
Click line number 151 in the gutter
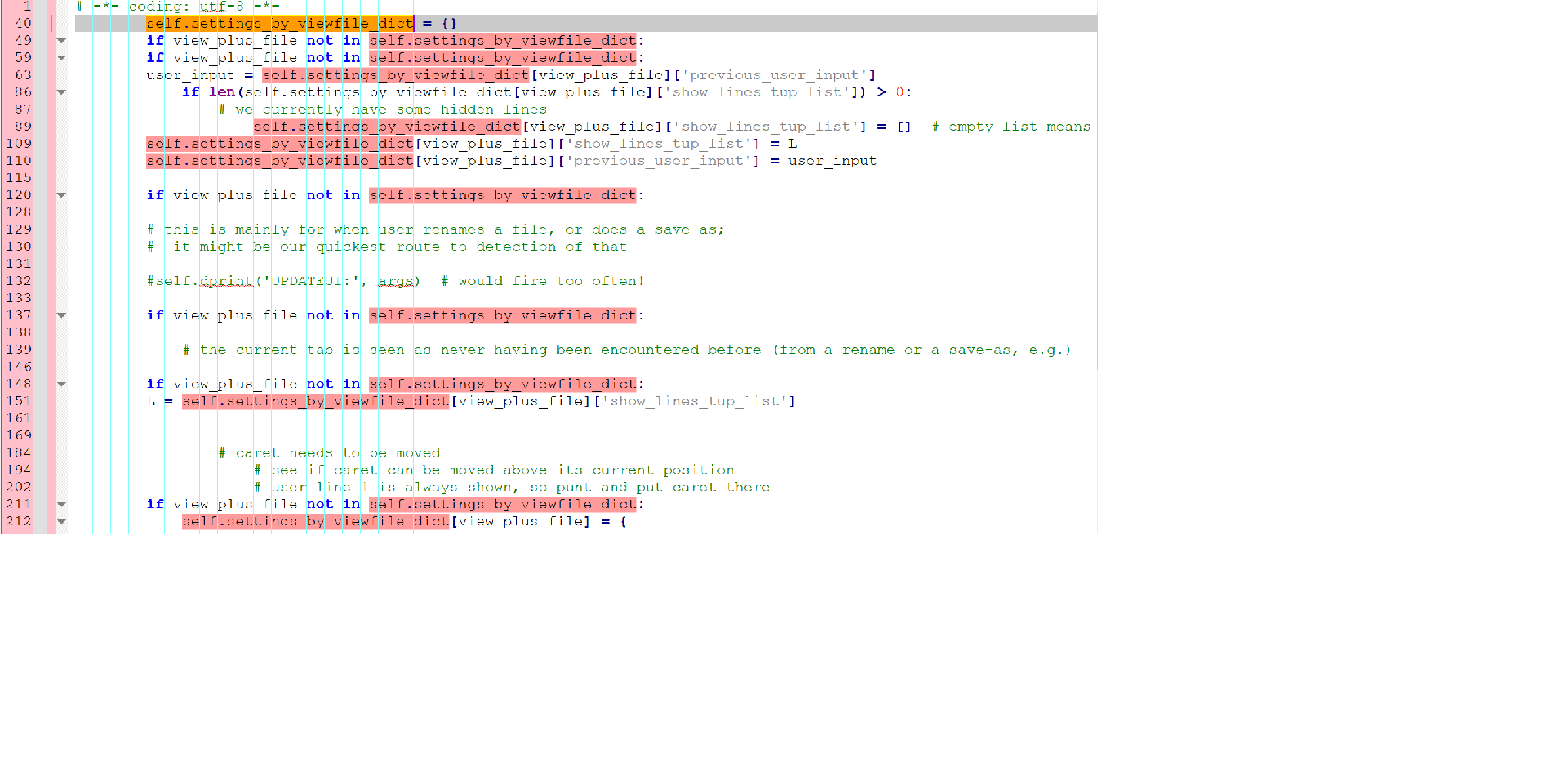pyautogui.click(x=19, y=401)
